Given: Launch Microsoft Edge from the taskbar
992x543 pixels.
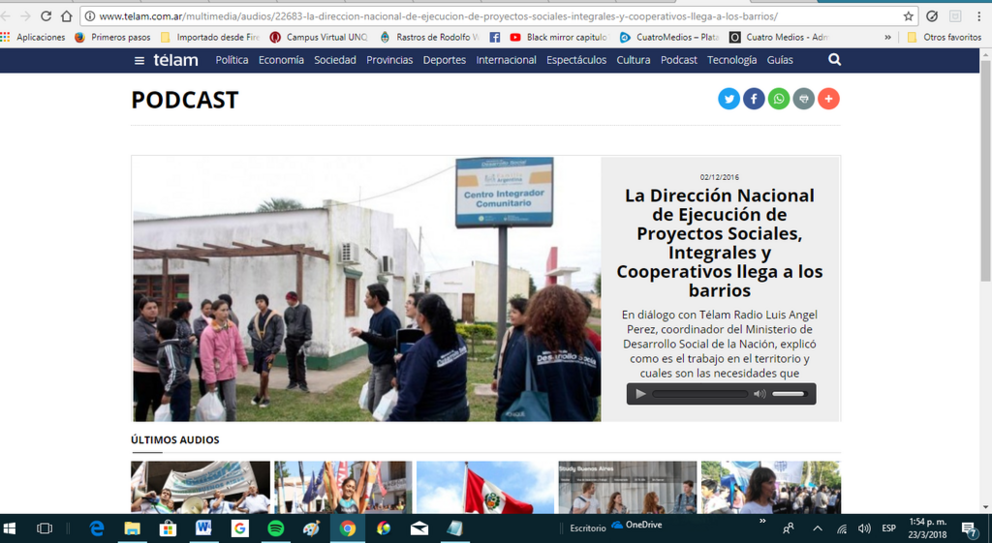Looking at the screenshot, I should (x=96, y=528).
